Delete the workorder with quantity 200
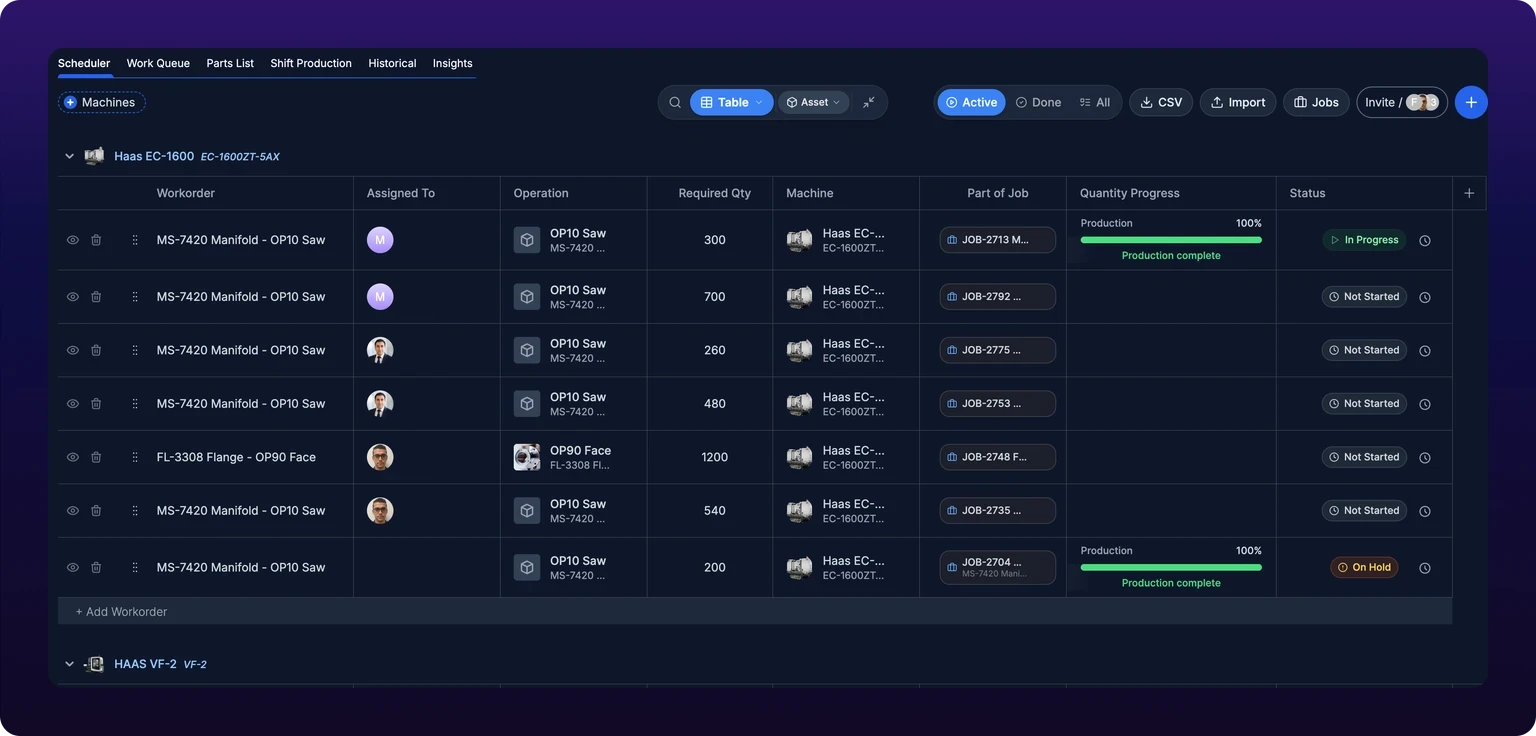Screen dimensions: 1536x736 tap(96, 567)
